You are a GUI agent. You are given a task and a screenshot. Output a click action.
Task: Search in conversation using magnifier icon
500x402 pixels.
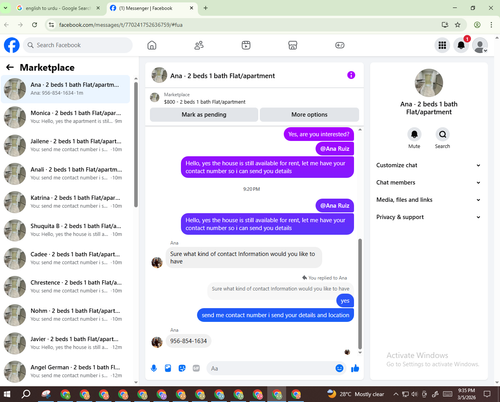[442, 134]
